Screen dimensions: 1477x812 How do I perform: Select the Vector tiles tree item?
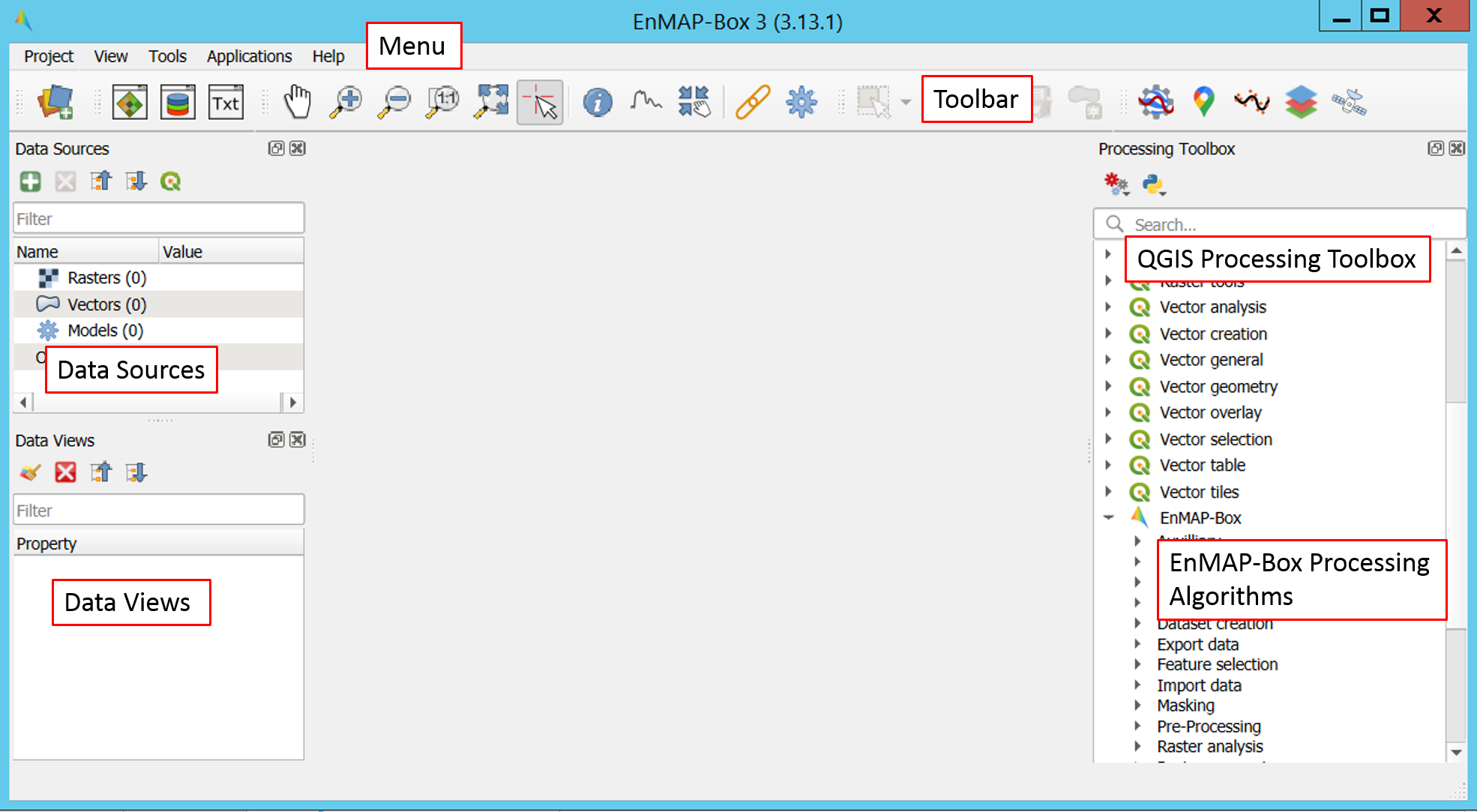click(x=1199, y=492)
